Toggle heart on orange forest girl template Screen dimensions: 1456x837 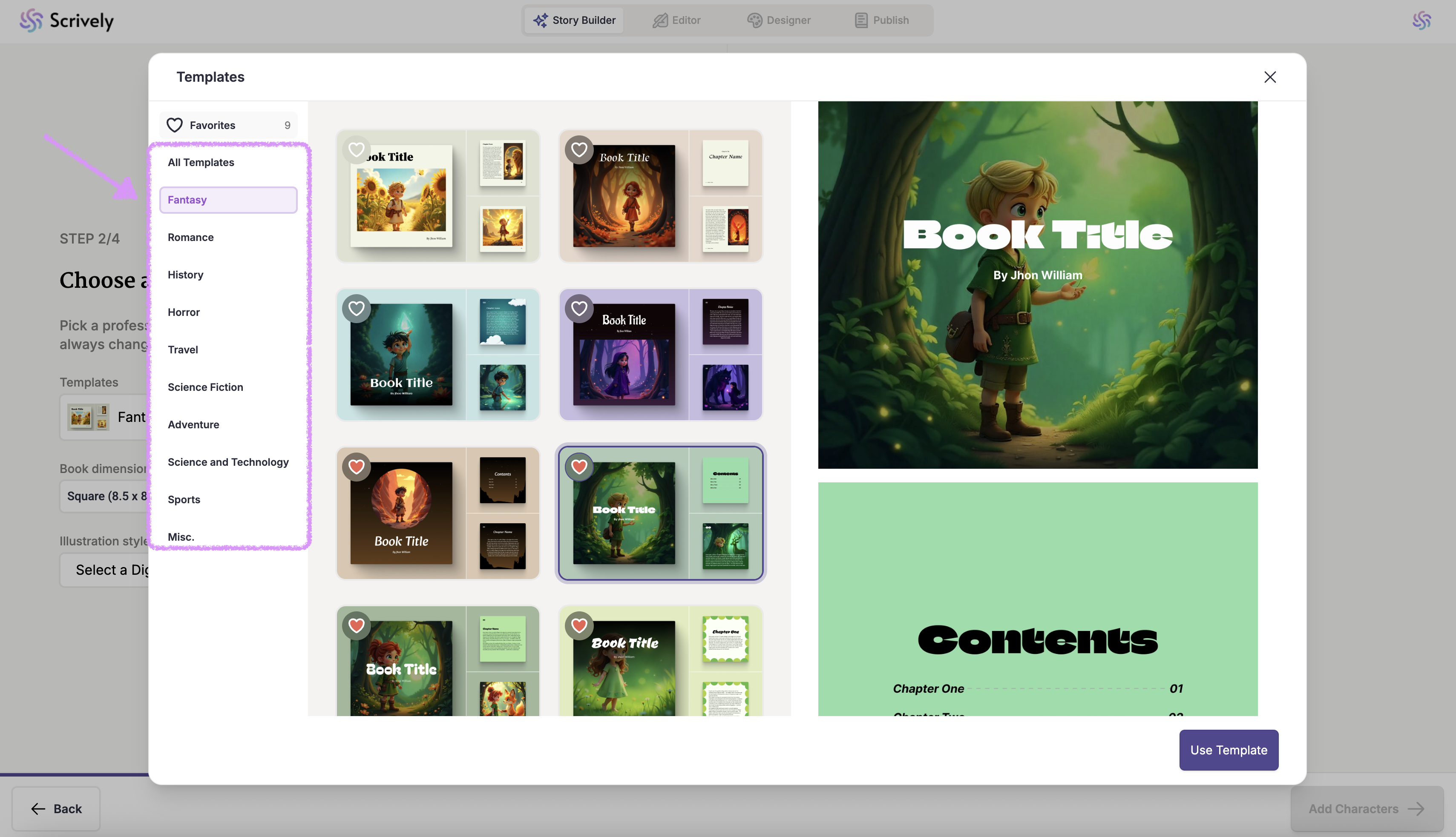(579, 149)
